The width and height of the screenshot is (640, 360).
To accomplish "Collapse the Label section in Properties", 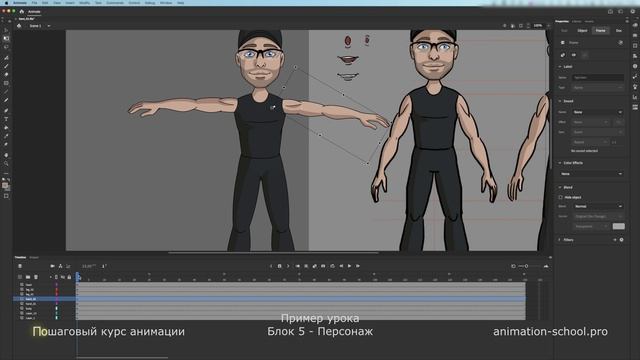I will [x=560, y=67].
